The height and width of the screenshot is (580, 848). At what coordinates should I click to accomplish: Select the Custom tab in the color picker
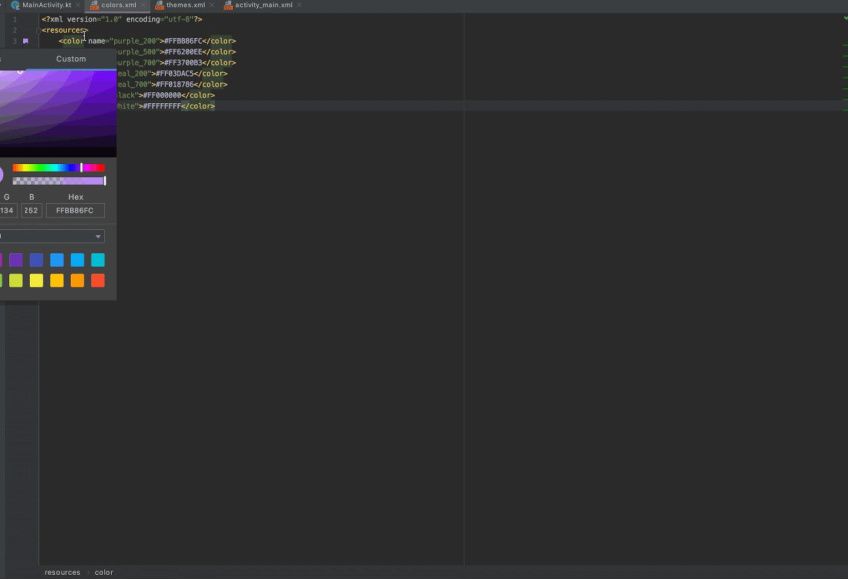click(x=70, y=58)
